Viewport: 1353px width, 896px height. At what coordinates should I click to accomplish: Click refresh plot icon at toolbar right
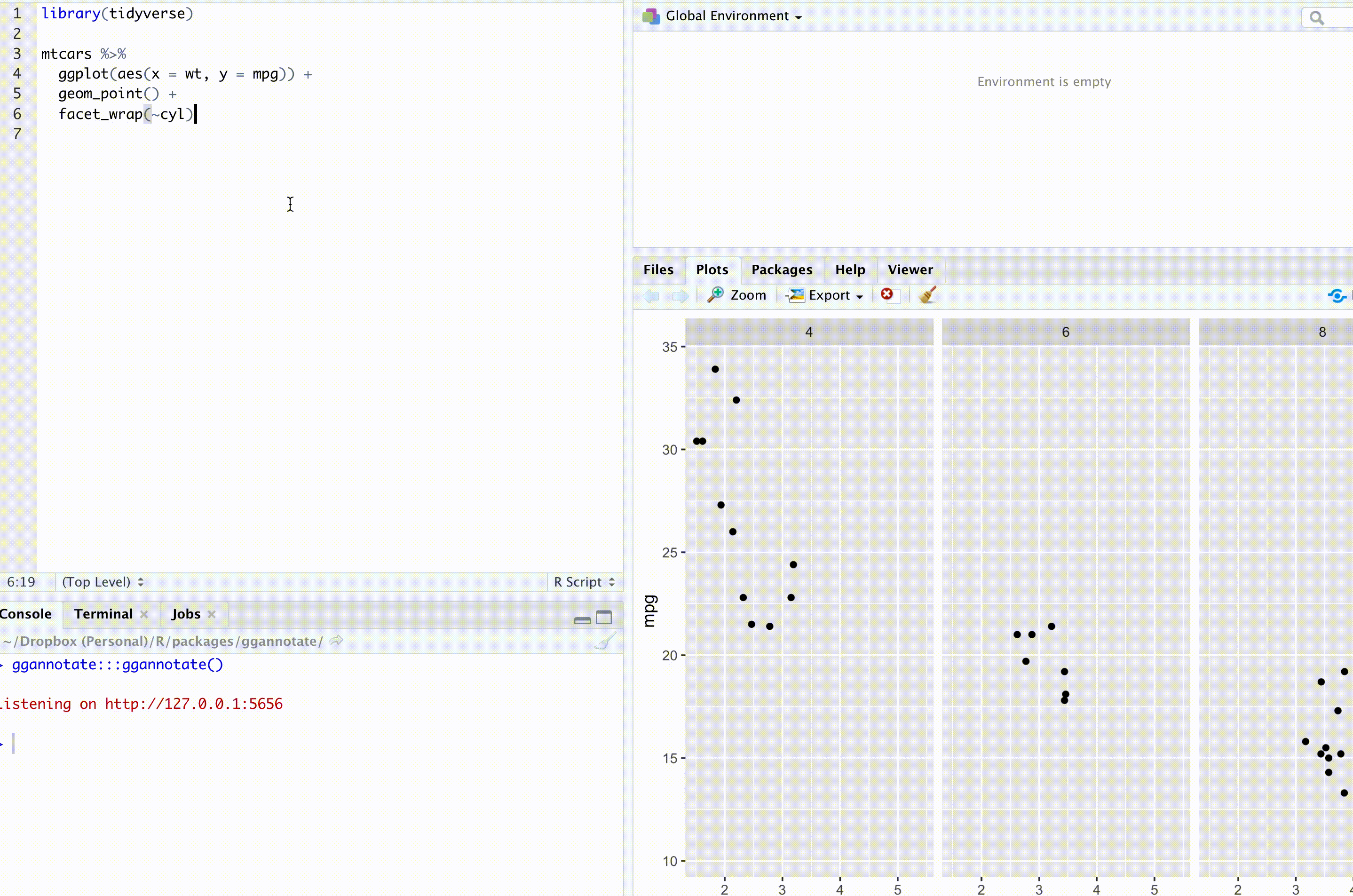(1337, 295)
